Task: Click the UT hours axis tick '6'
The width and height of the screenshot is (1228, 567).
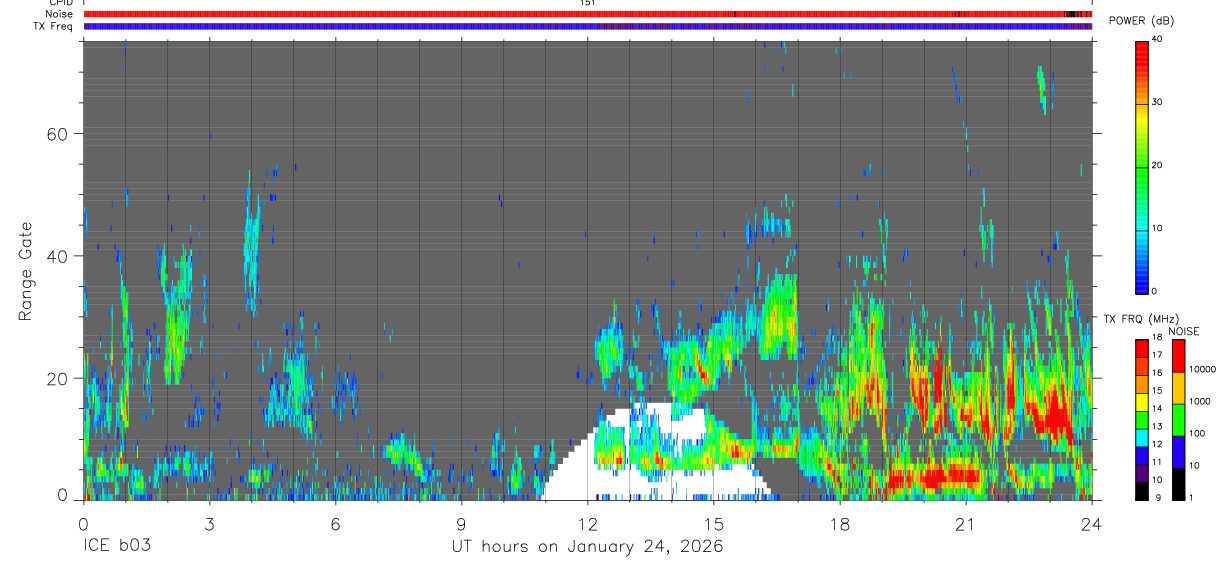Action: coord(335,523)
